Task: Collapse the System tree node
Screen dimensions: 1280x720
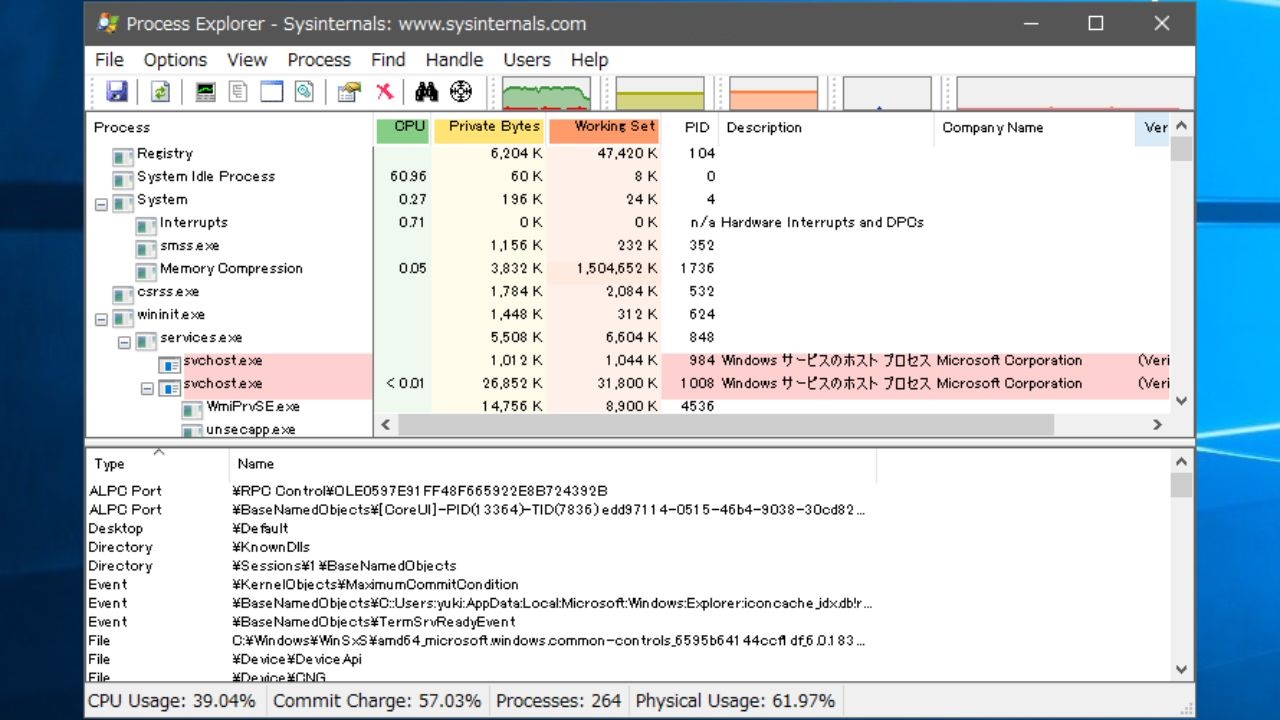Action: point(101,203)
